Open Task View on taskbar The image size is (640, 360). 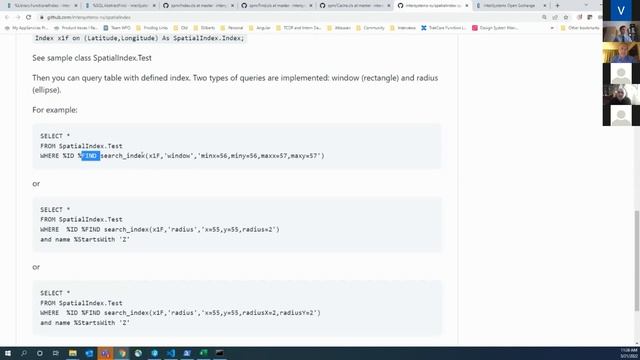click(56, 353)
